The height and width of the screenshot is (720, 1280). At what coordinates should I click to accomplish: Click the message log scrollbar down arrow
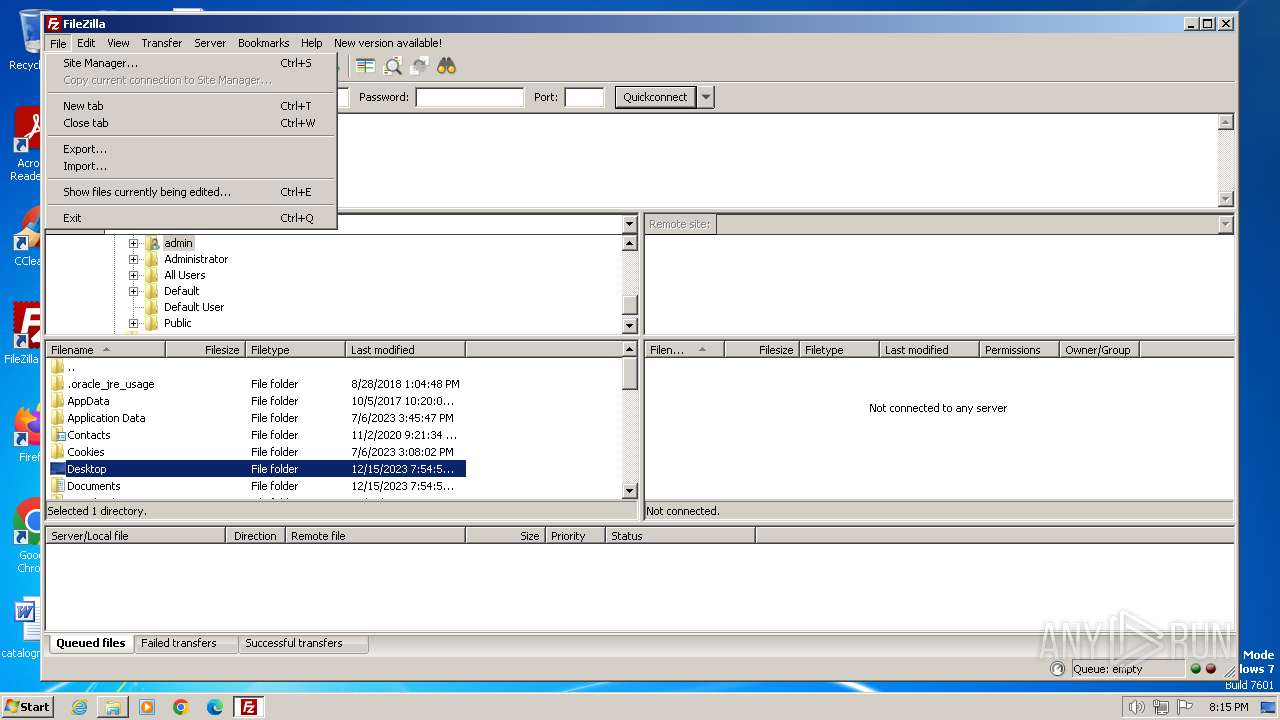click(1226, 199)
